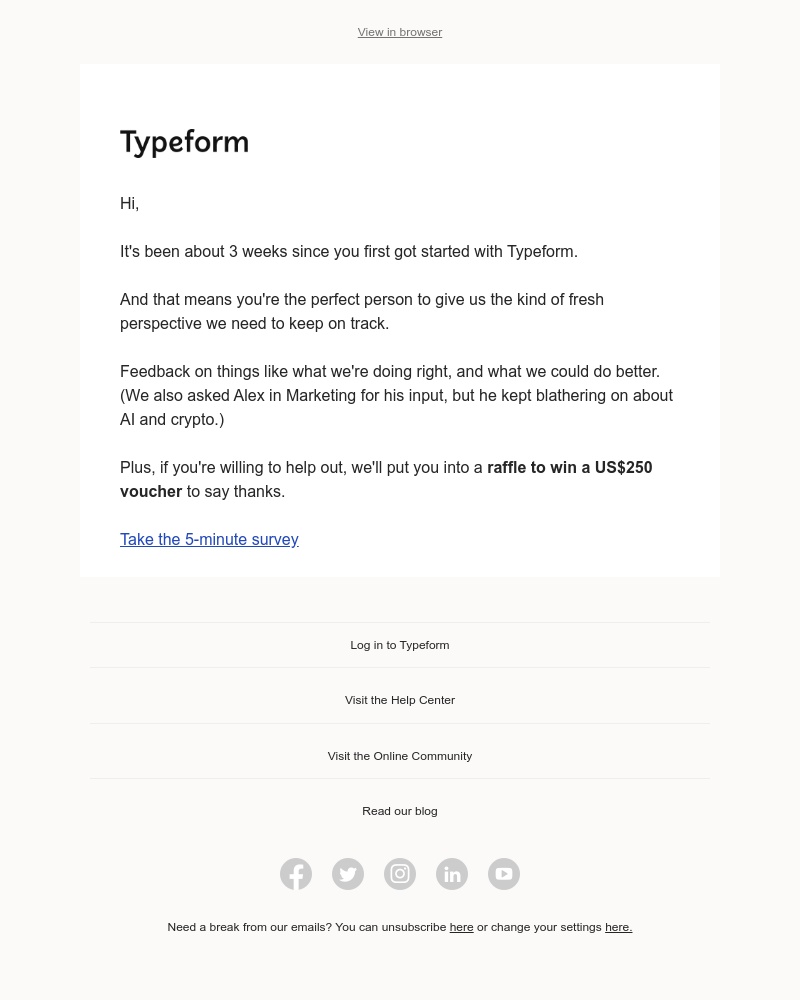Visit the Help Center
This screenshot has width=800, height=1000.
pyautogui.click(x=400, y=700)
